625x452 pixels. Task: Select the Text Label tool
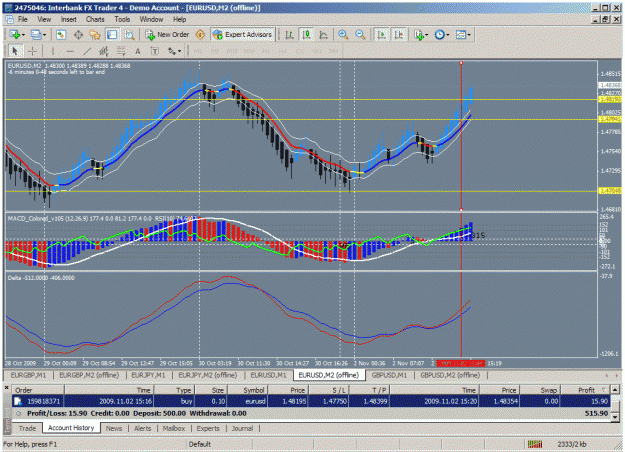tap(155, 51)
